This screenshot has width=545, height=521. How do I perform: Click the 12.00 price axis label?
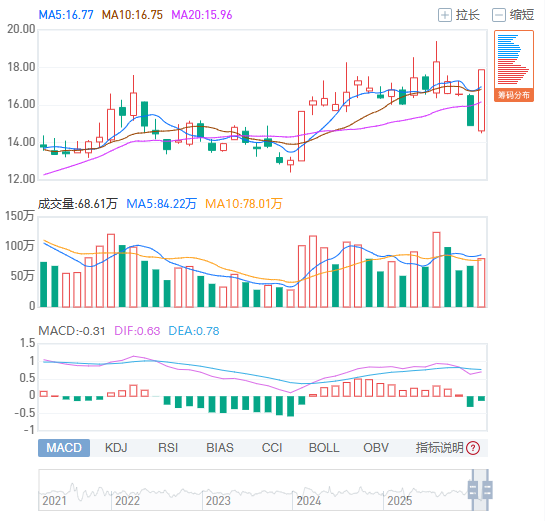21,179
